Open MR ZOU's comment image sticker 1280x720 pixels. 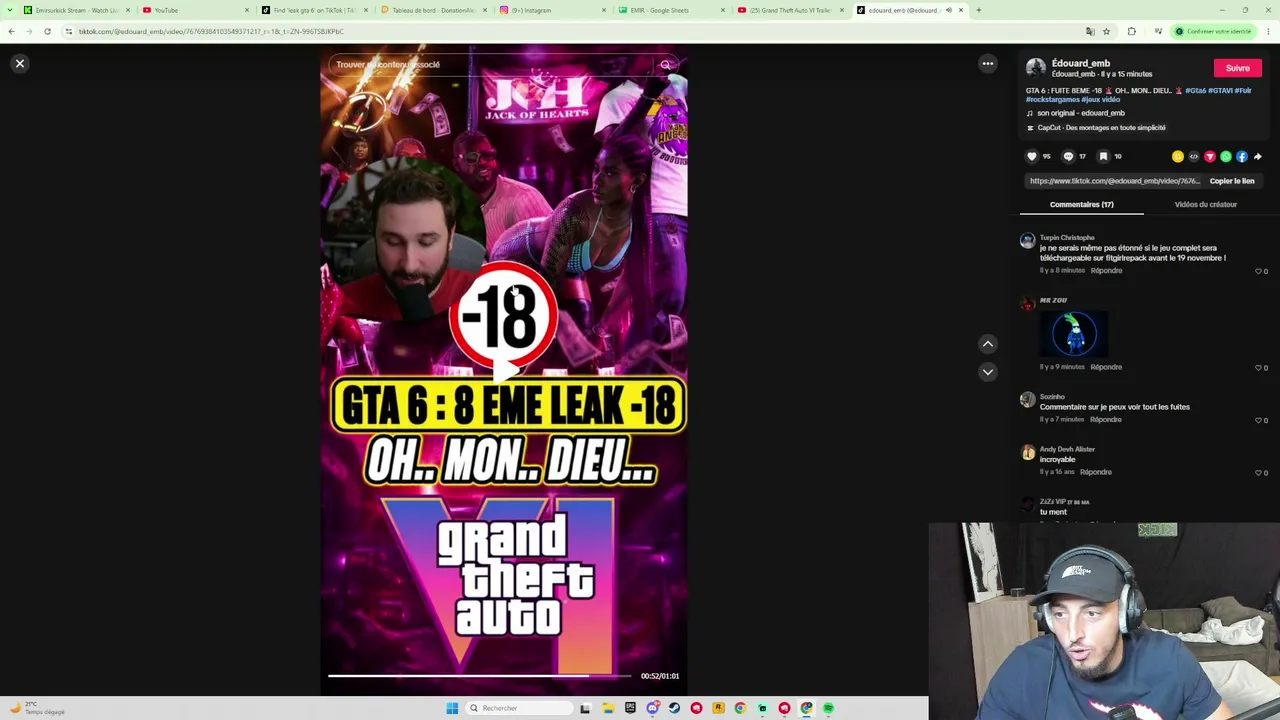point(1075,333)
